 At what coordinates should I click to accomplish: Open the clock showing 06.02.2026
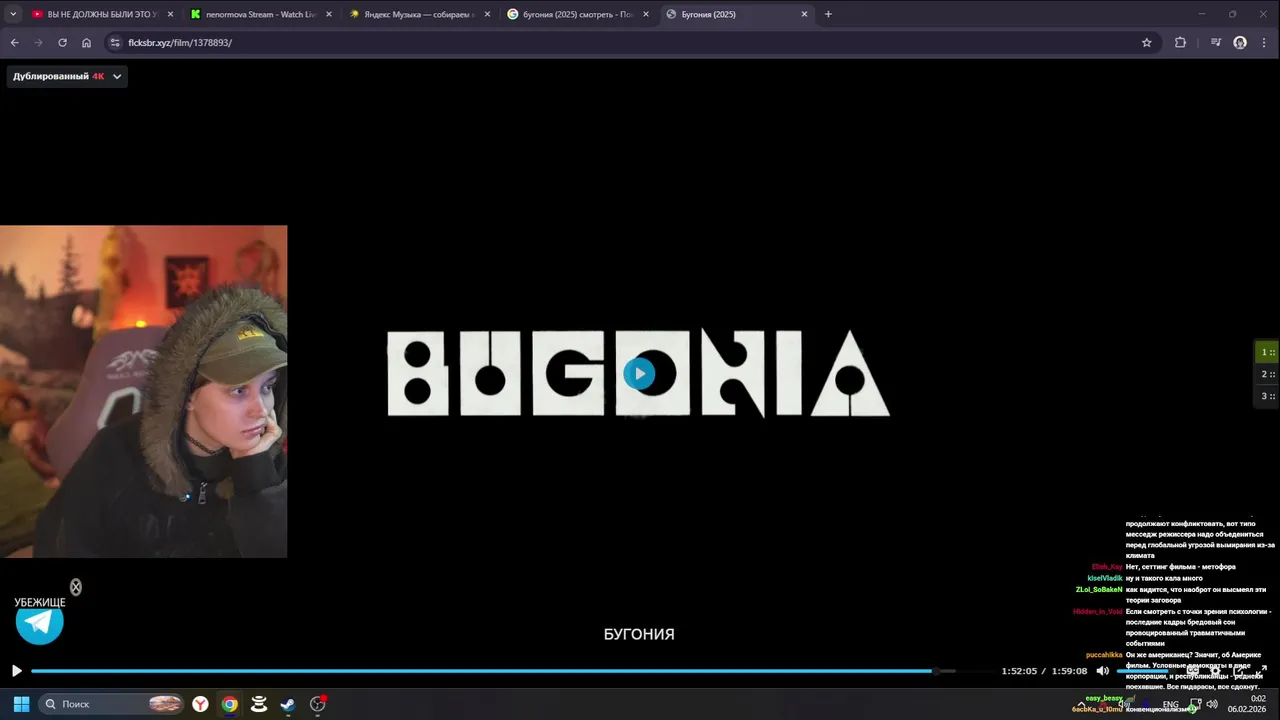[1247, 704]
